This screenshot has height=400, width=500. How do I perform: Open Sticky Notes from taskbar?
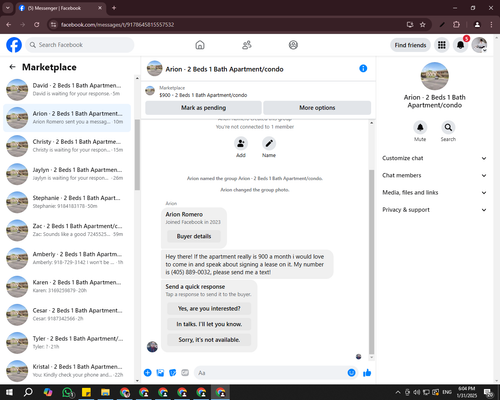(x=86, y=392)
